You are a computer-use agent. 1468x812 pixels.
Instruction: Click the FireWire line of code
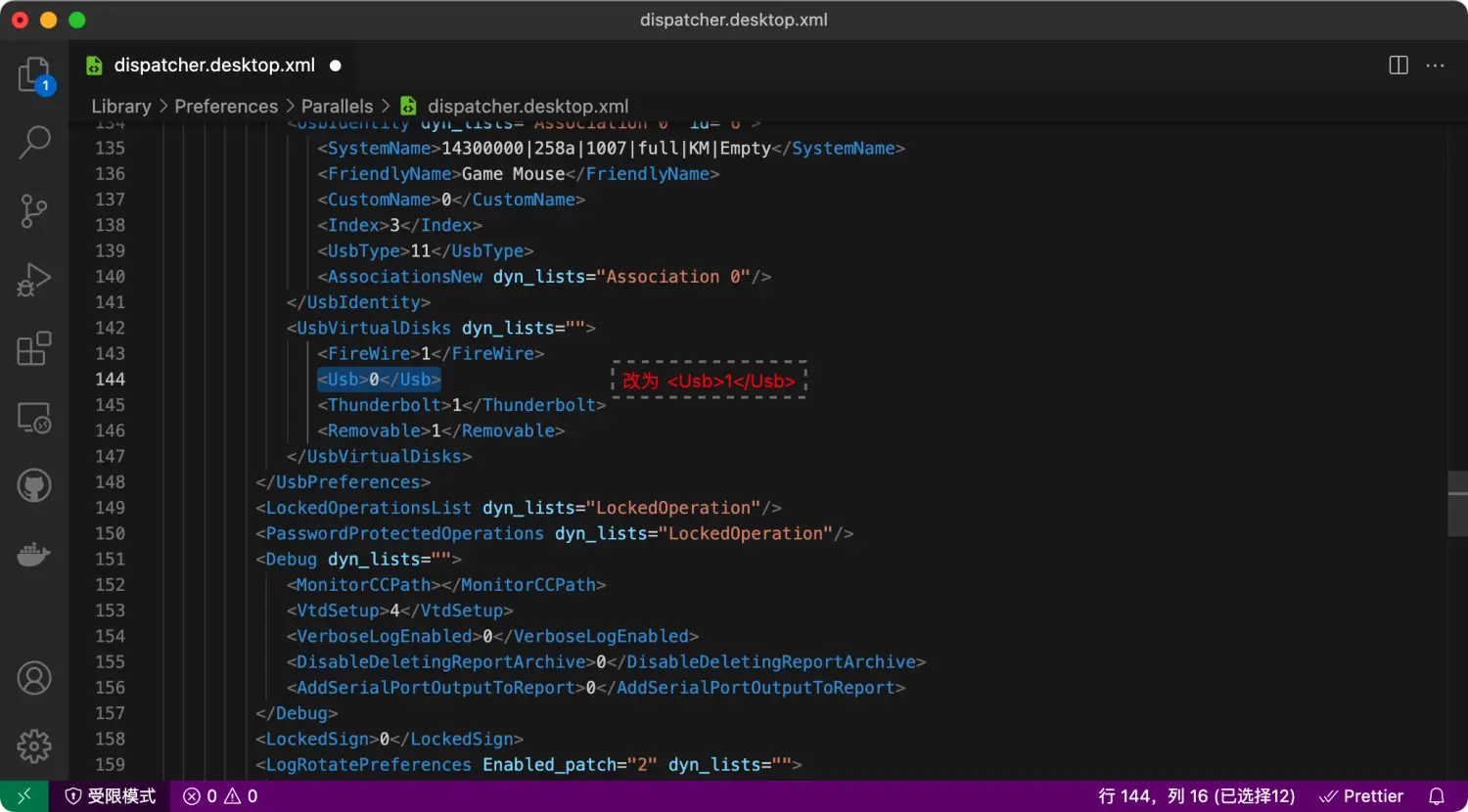pyautogui.click(x=431, y=353)
